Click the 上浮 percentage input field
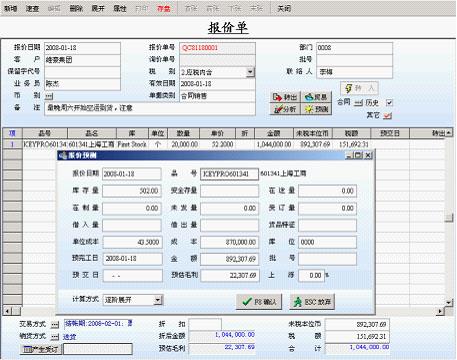Screen dimensions: 457x360 [x=311, y=275]
